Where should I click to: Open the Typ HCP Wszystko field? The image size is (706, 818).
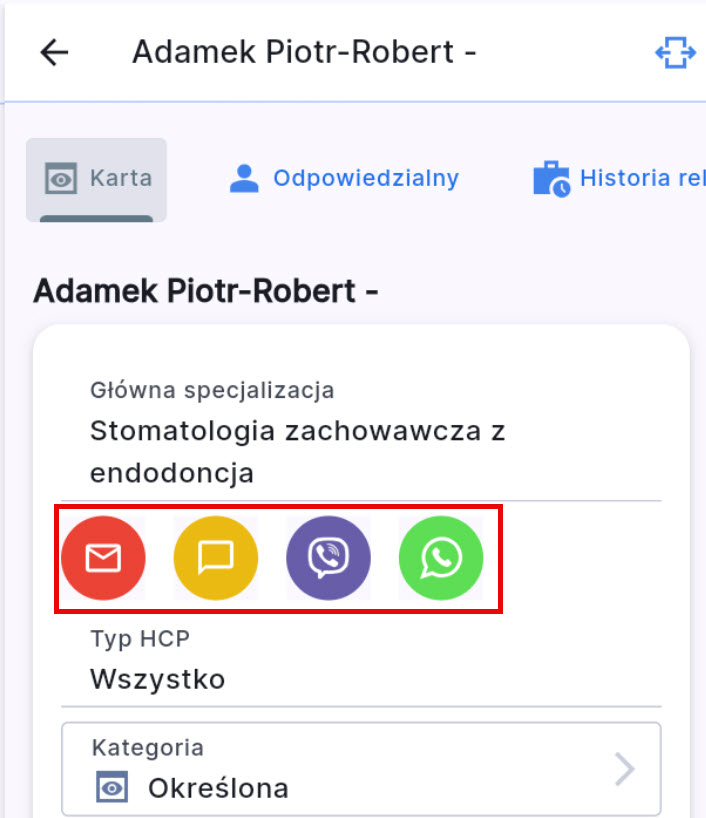(x=158, y=680)
